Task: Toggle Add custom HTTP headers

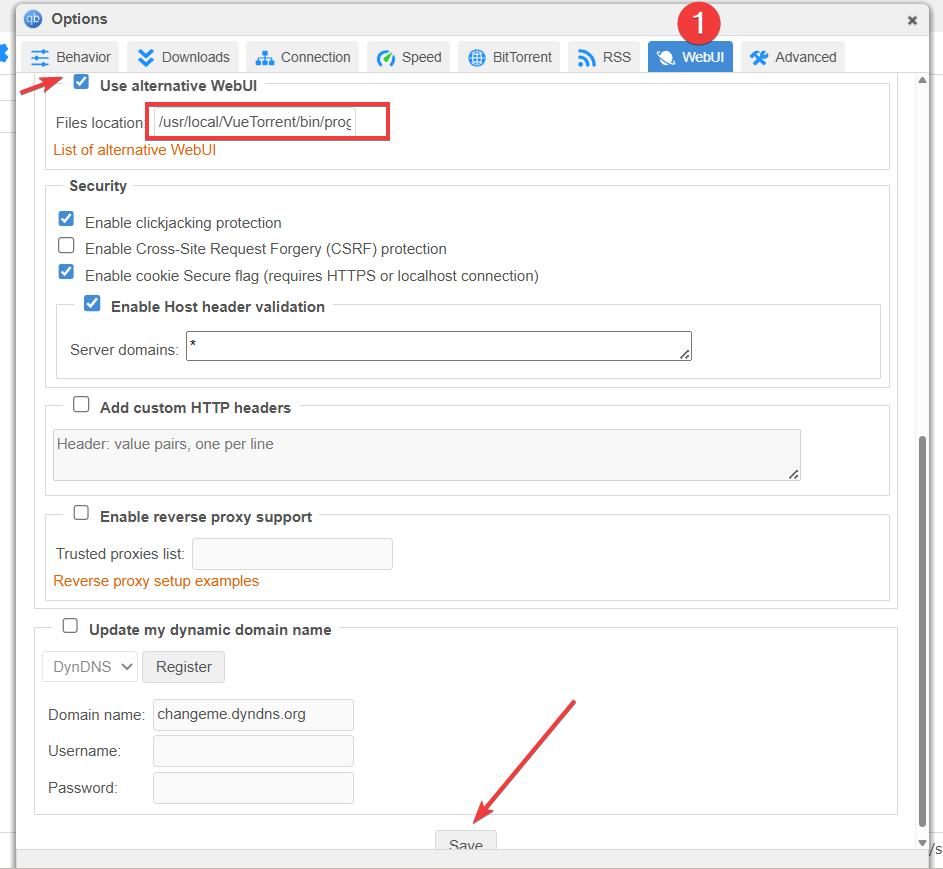Action: (81, 405)
